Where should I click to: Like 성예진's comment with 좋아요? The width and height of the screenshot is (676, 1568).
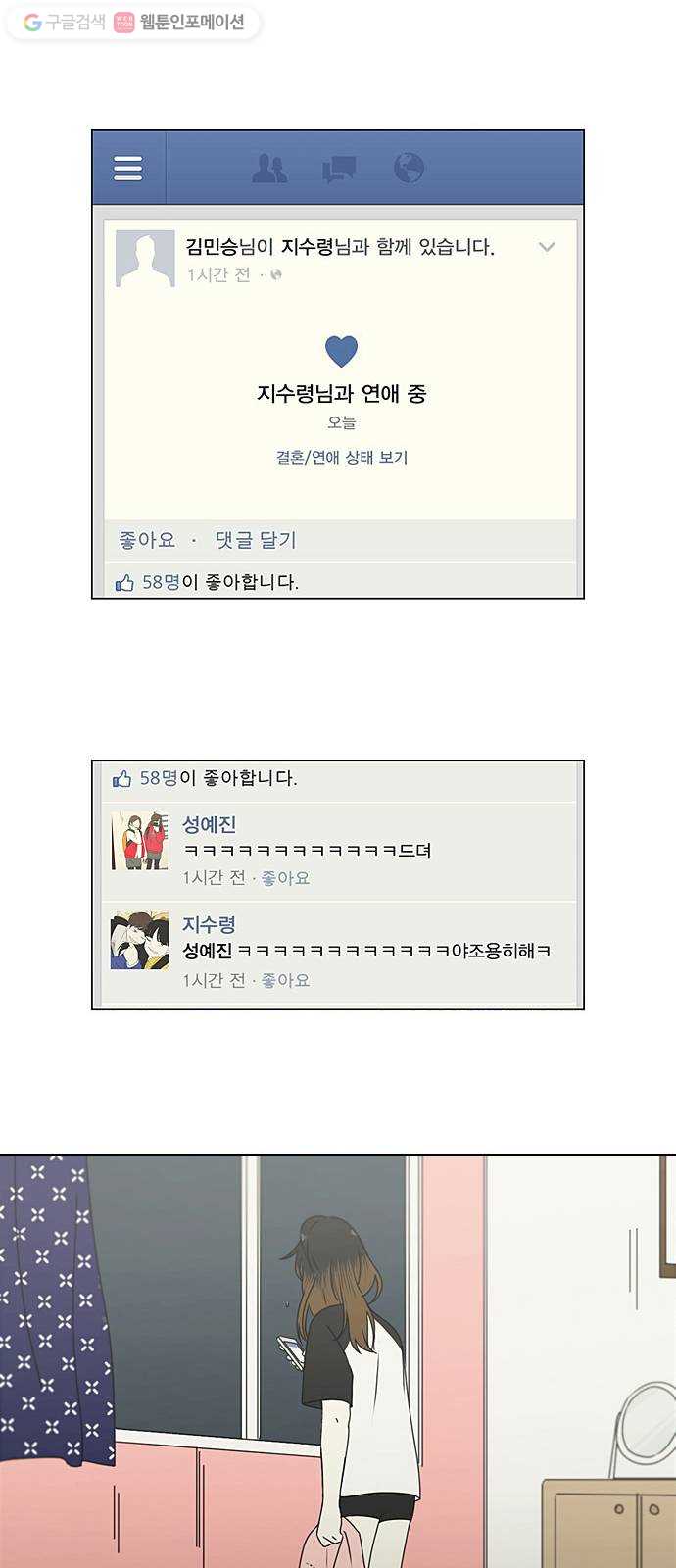click(285, 878)
